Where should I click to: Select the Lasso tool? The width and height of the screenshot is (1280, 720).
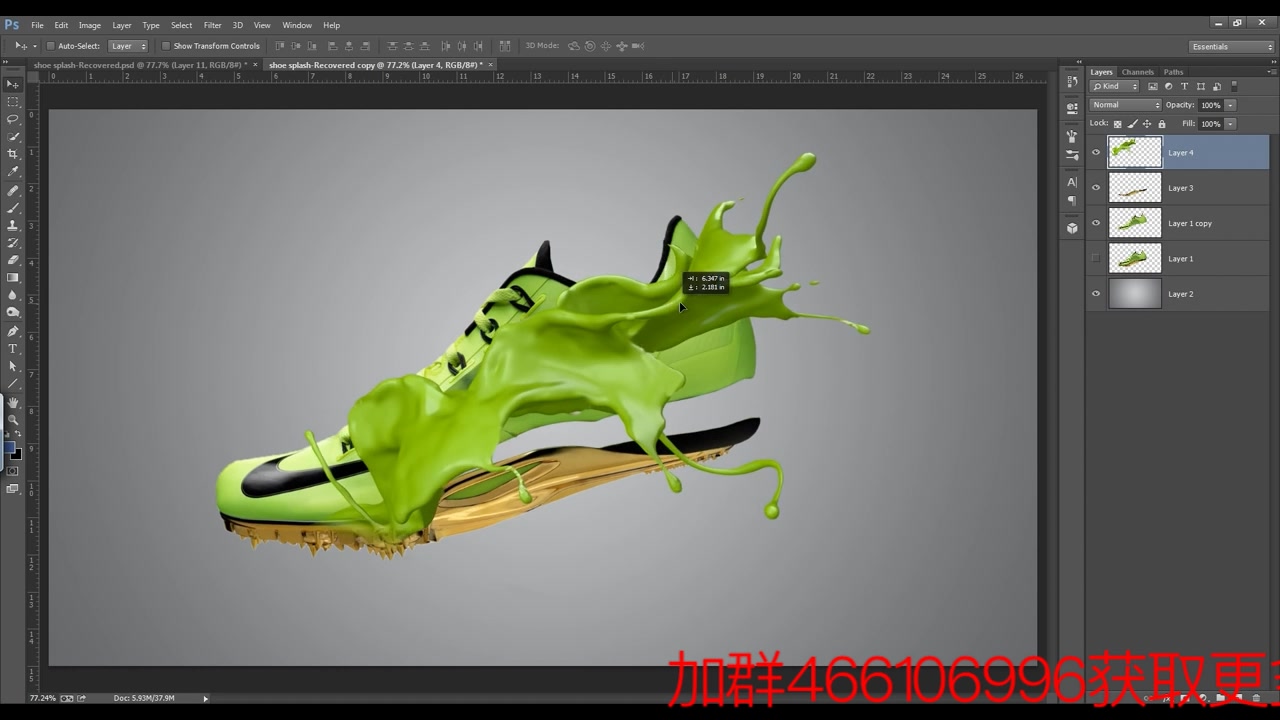coord(13,119)
